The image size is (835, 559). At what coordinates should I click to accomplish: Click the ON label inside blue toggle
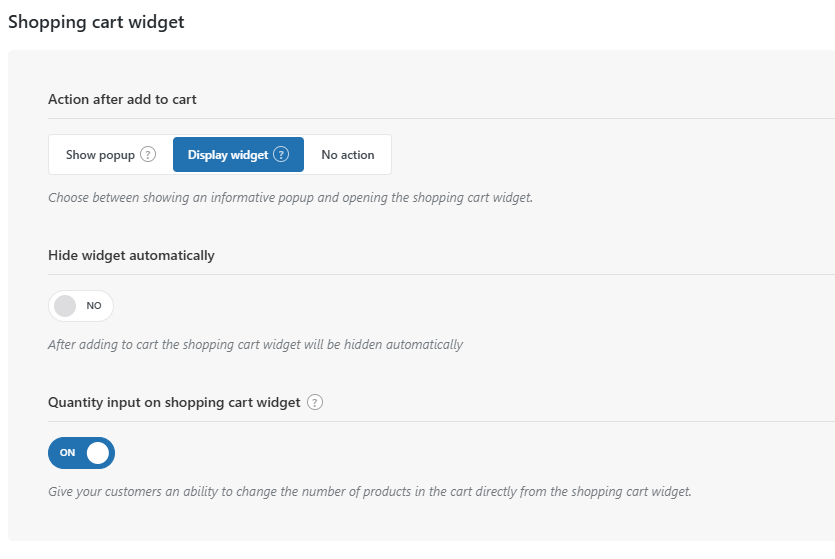click(67, 453)
